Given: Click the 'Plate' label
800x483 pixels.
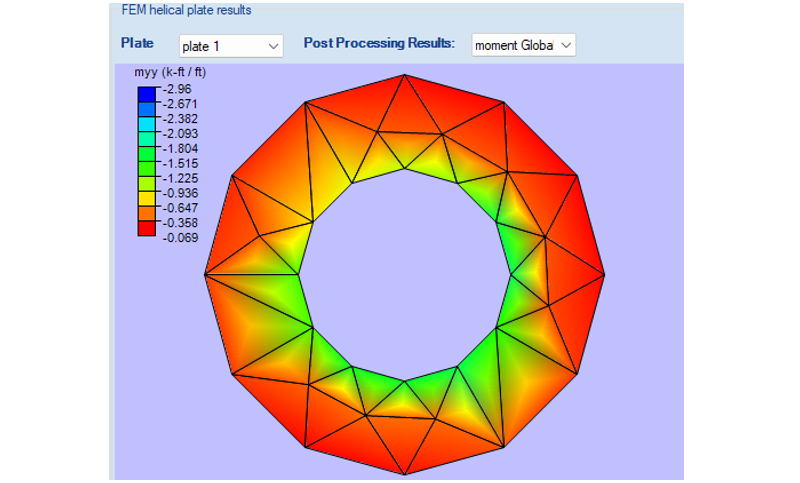Looking at the screenshot, I should pyautogui.click(x=137, y=43).
